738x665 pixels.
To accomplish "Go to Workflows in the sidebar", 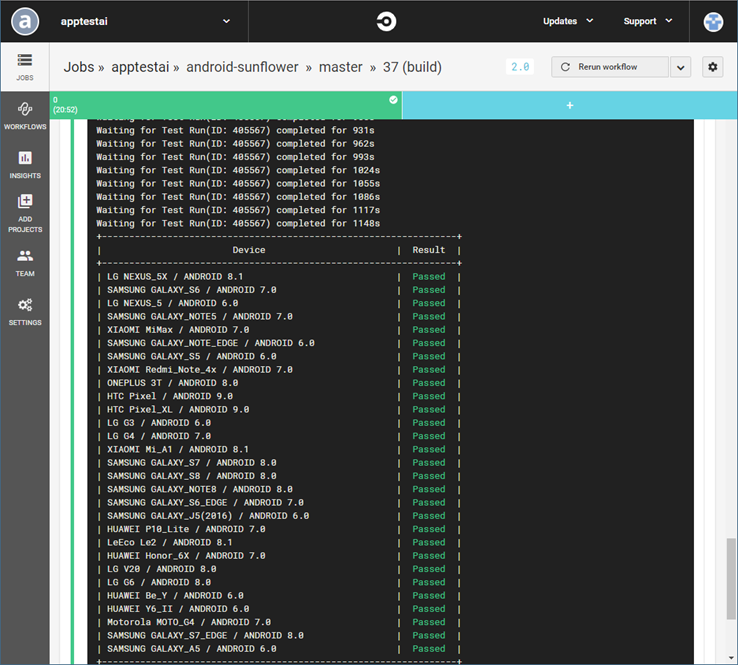I will [x=25, y=116].
